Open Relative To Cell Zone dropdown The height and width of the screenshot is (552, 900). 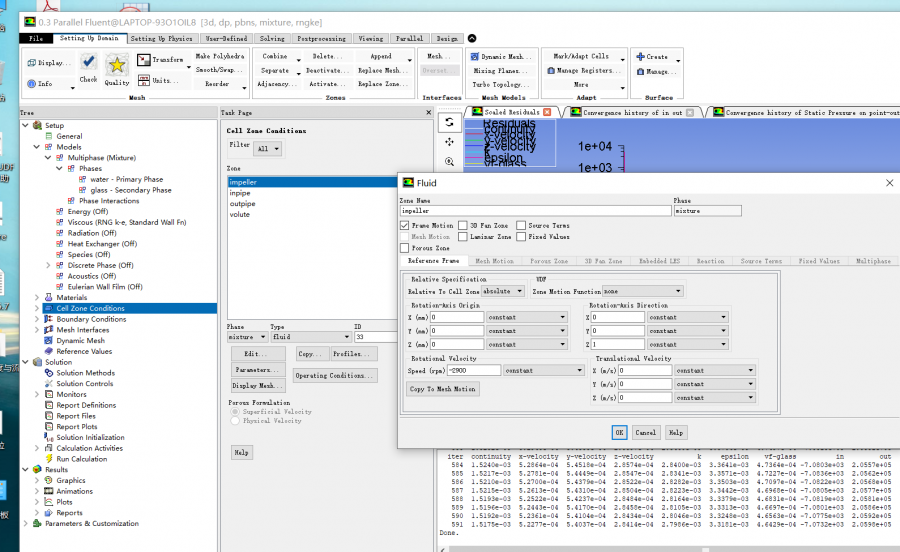point(503,291)
